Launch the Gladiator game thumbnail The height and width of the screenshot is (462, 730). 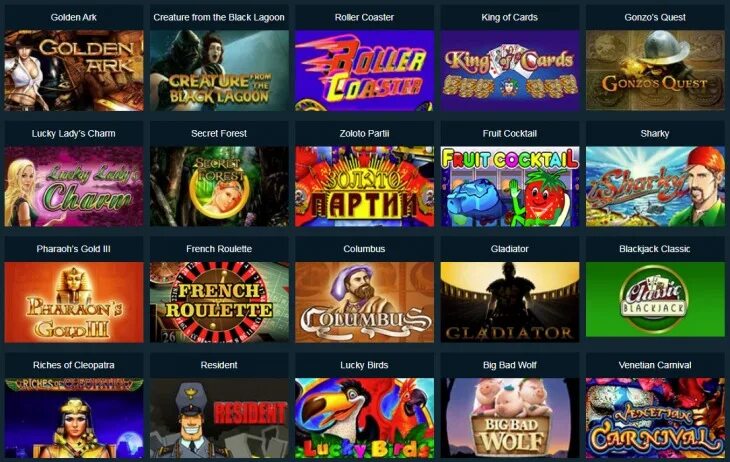(x=510, y=302)
